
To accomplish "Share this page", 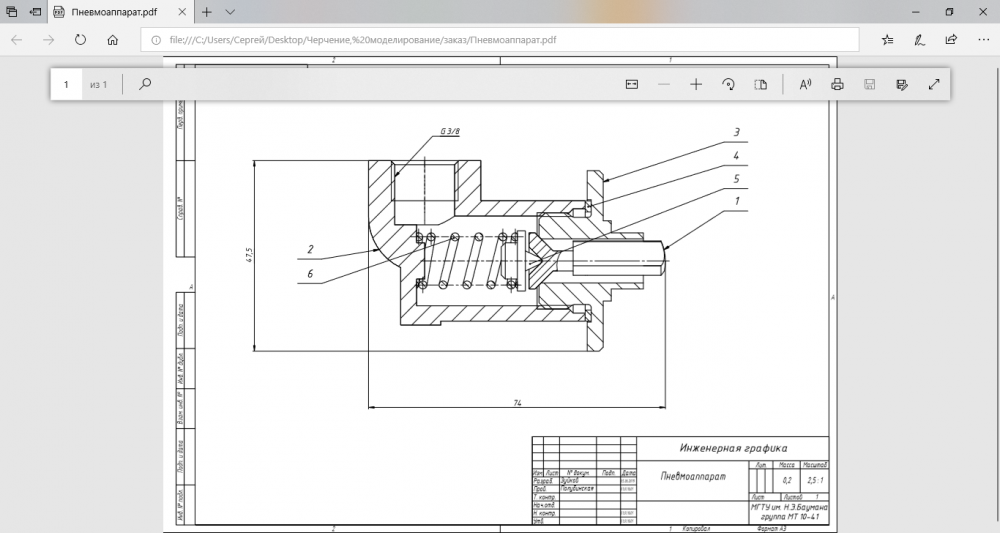I will (950, 40).
